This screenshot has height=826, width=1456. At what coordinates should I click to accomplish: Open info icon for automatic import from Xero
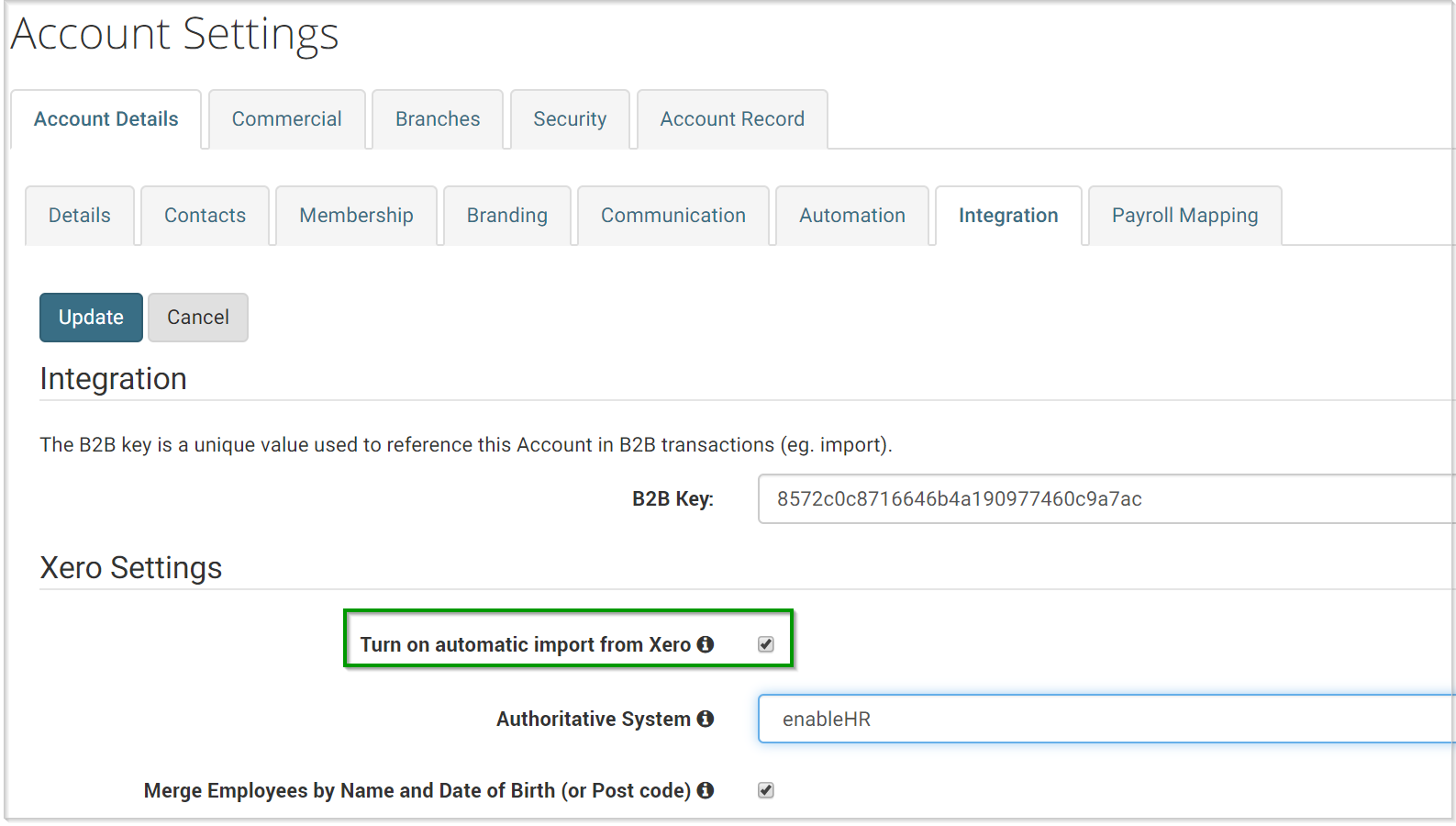point(705,644)
